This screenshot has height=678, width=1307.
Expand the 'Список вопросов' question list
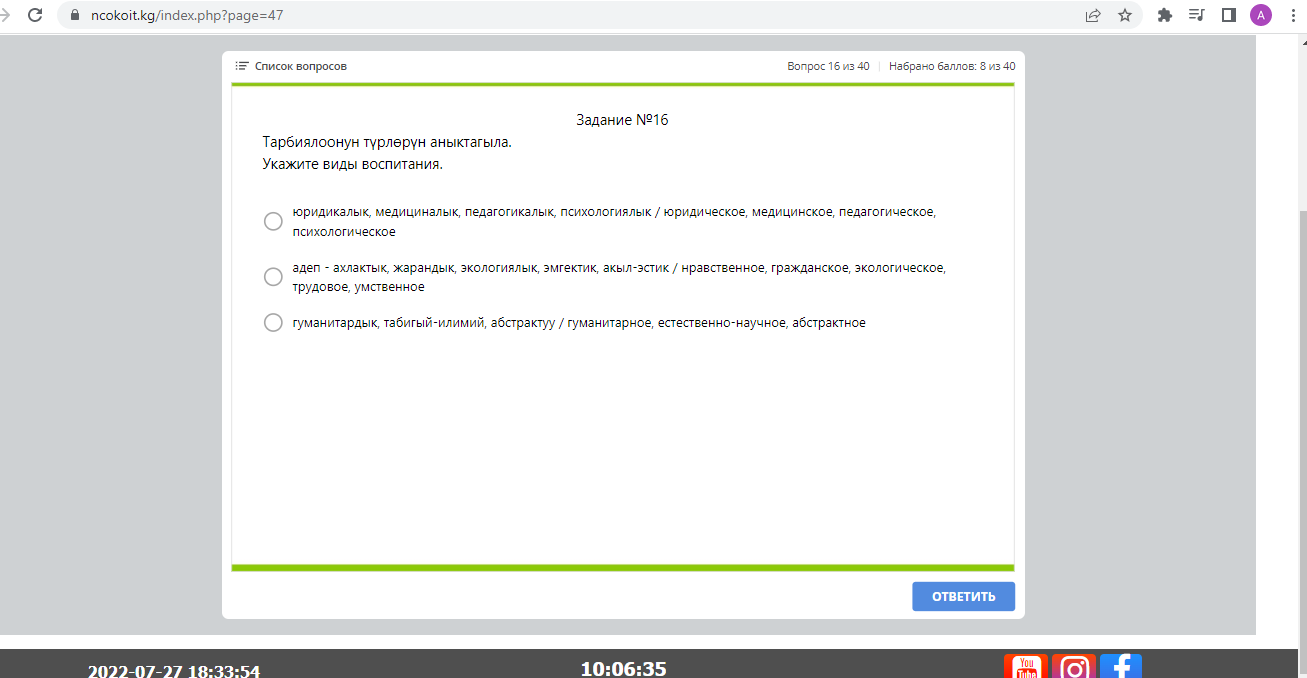(x=291, y=66)
